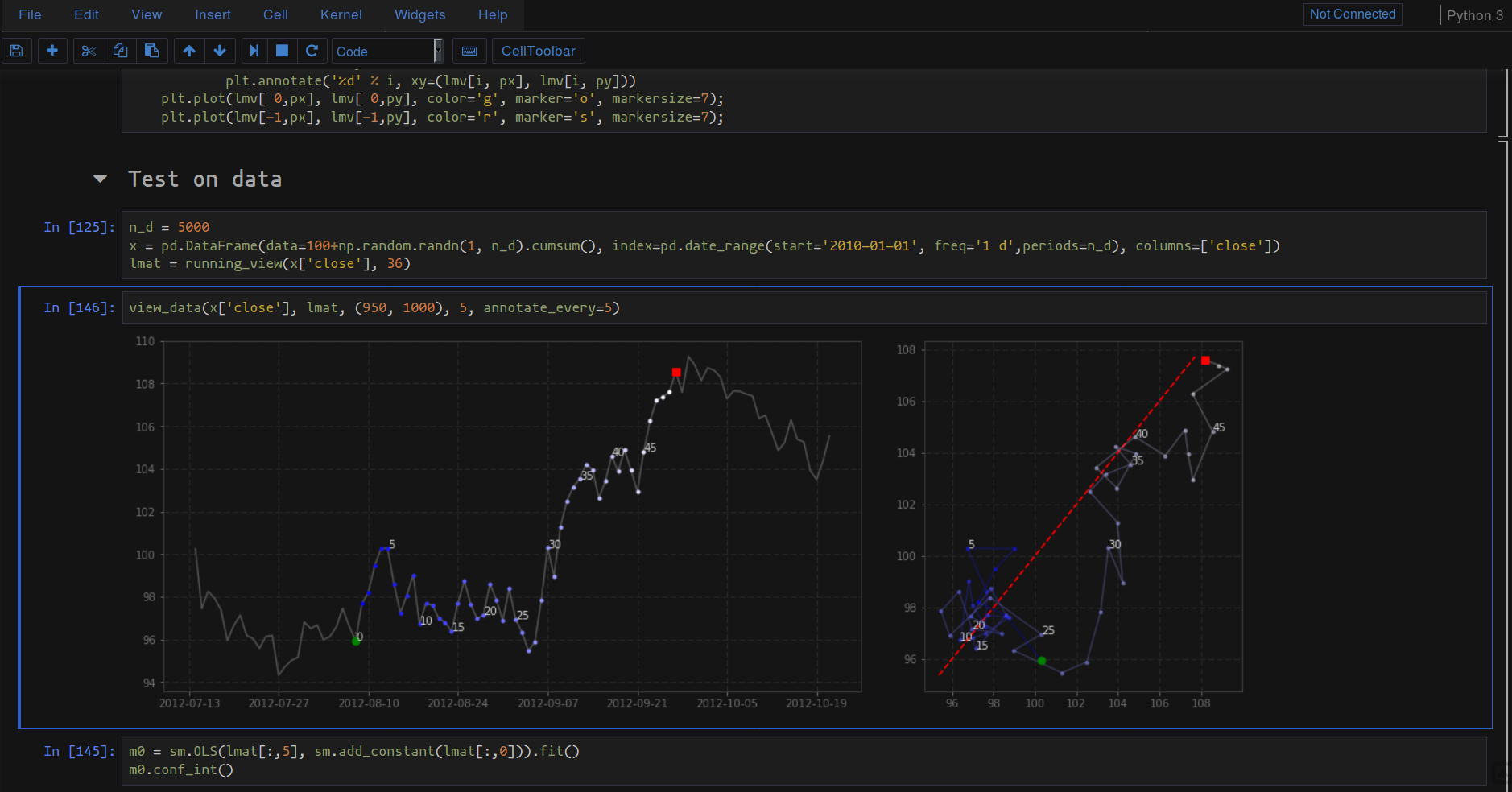
Task: Click the view_data code cell input
Action: coord(804,307)
